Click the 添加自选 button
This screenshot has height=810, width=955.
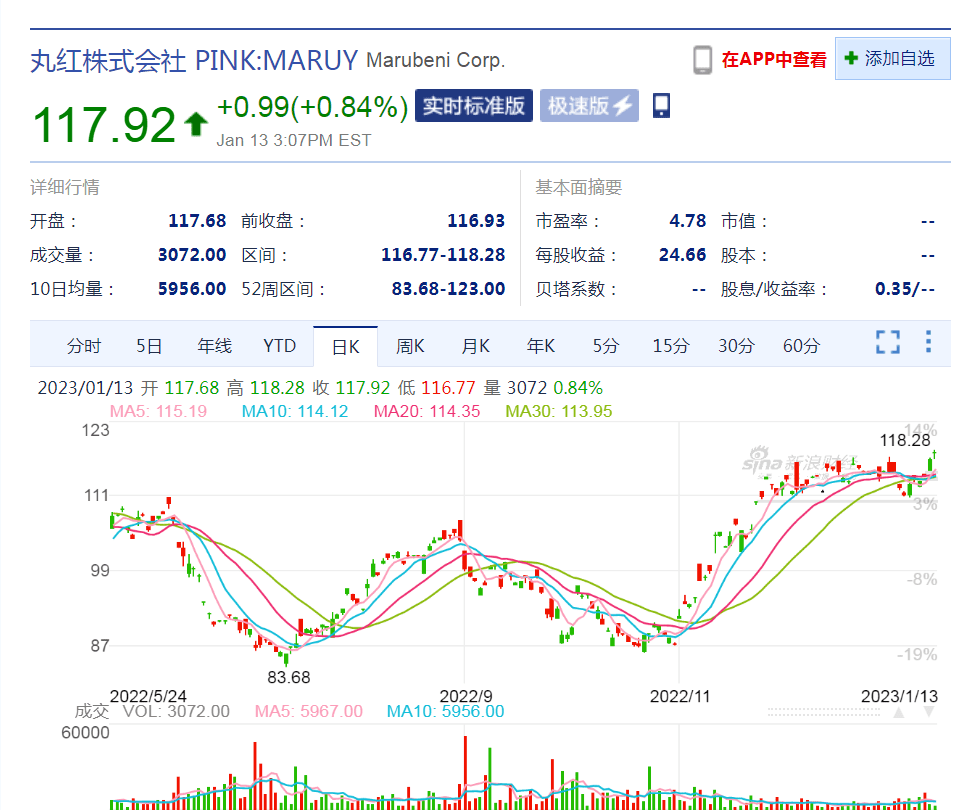[892, 58]
